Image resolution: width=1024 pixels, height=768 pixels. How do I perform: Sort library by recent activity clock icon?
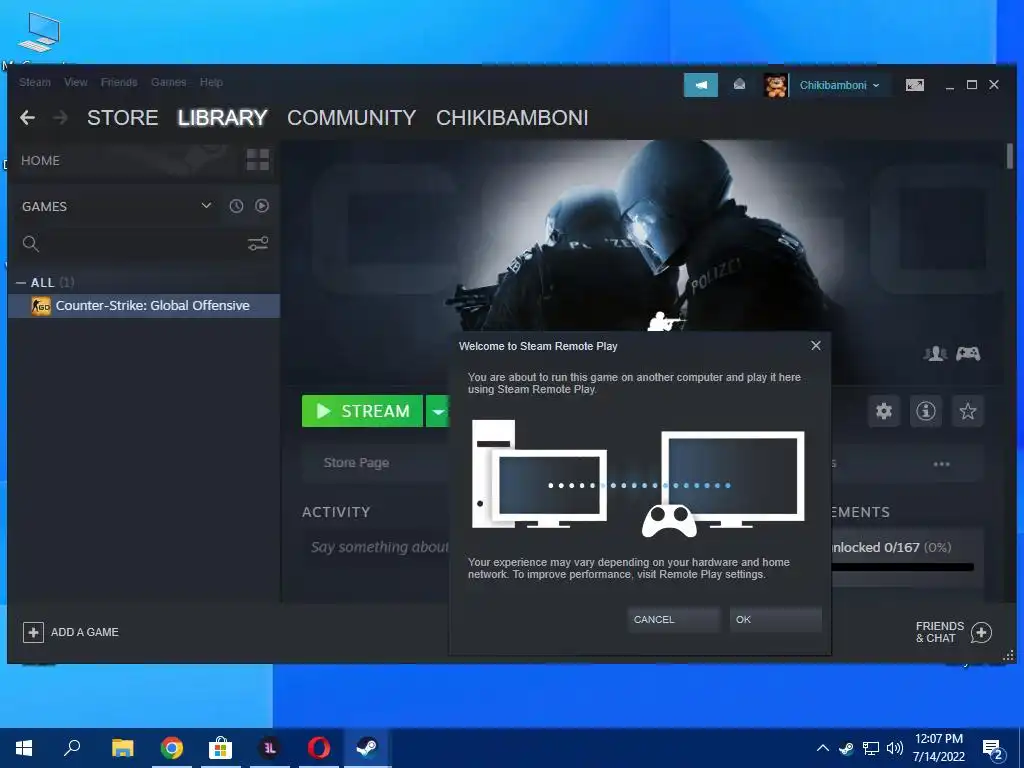coord(236,206)
